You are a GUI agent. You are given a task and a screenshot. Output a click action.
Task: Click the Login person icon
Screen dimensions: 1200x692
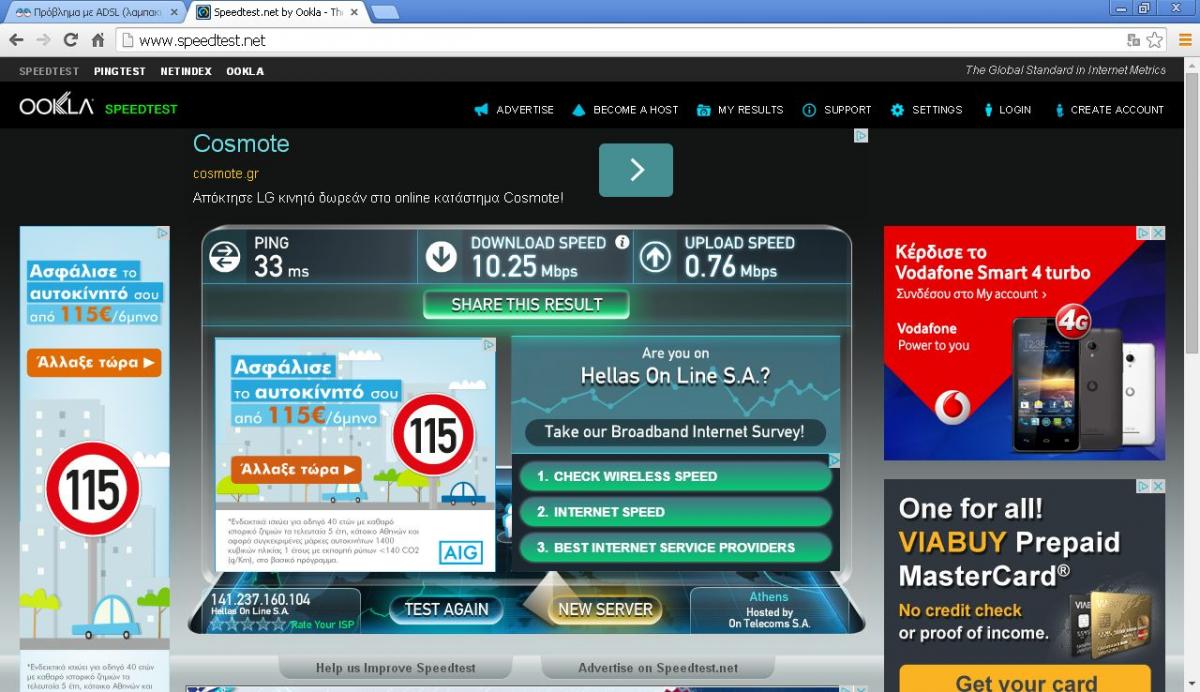click(x=988, y=110)
